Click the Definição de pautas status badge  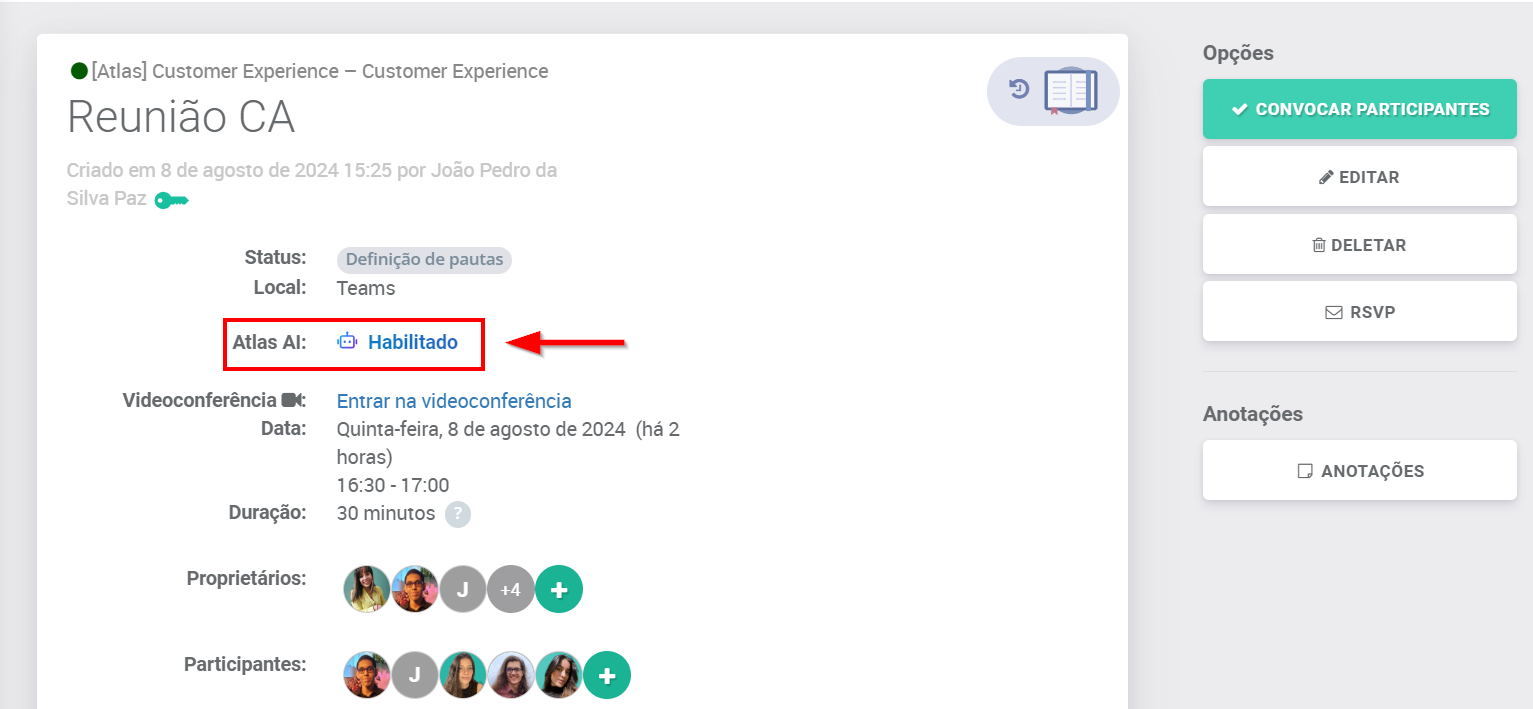tap(424, 260)
